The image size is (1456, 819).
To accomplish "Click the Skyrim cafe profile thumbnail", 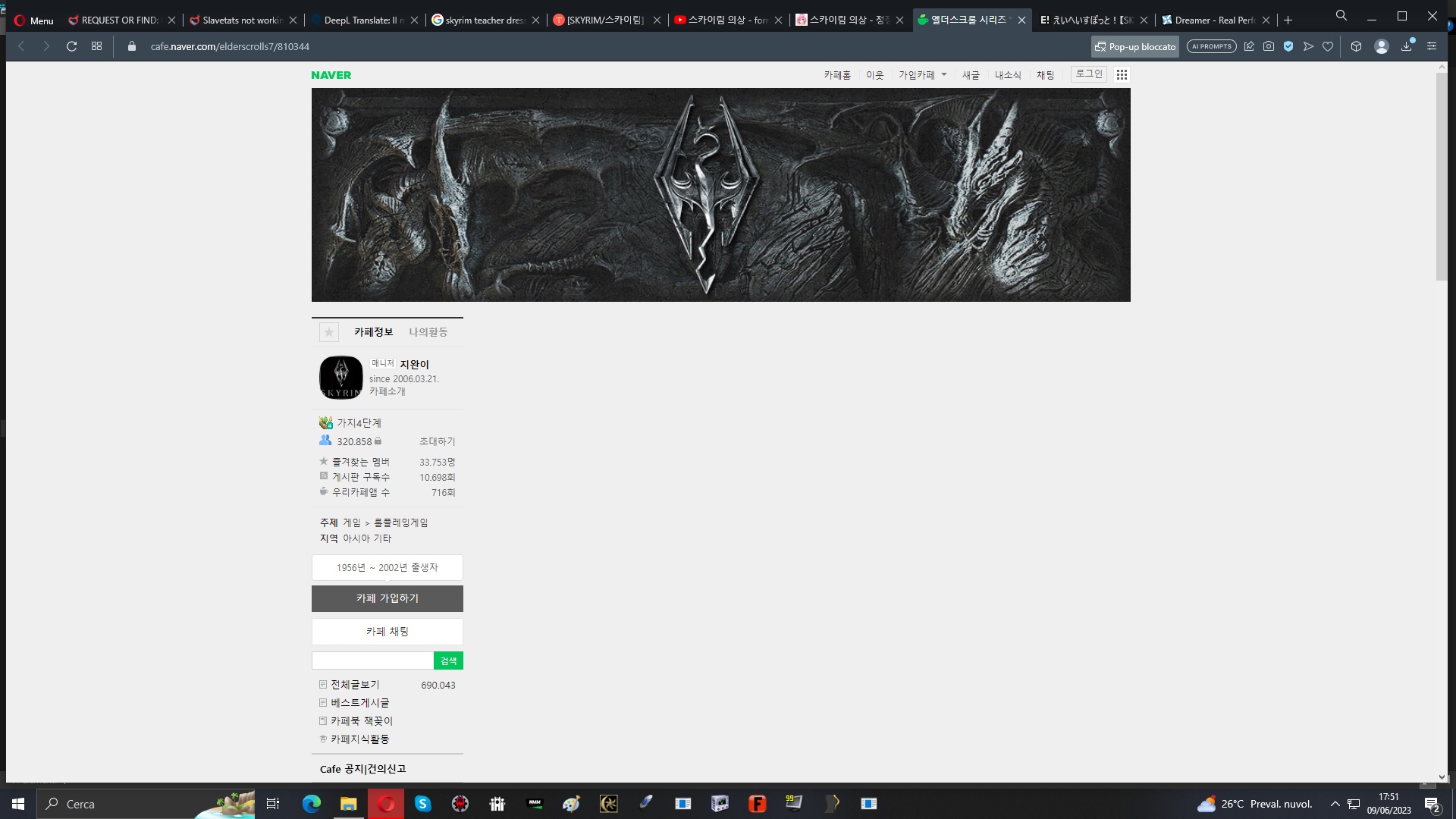I will coord(341,378).
